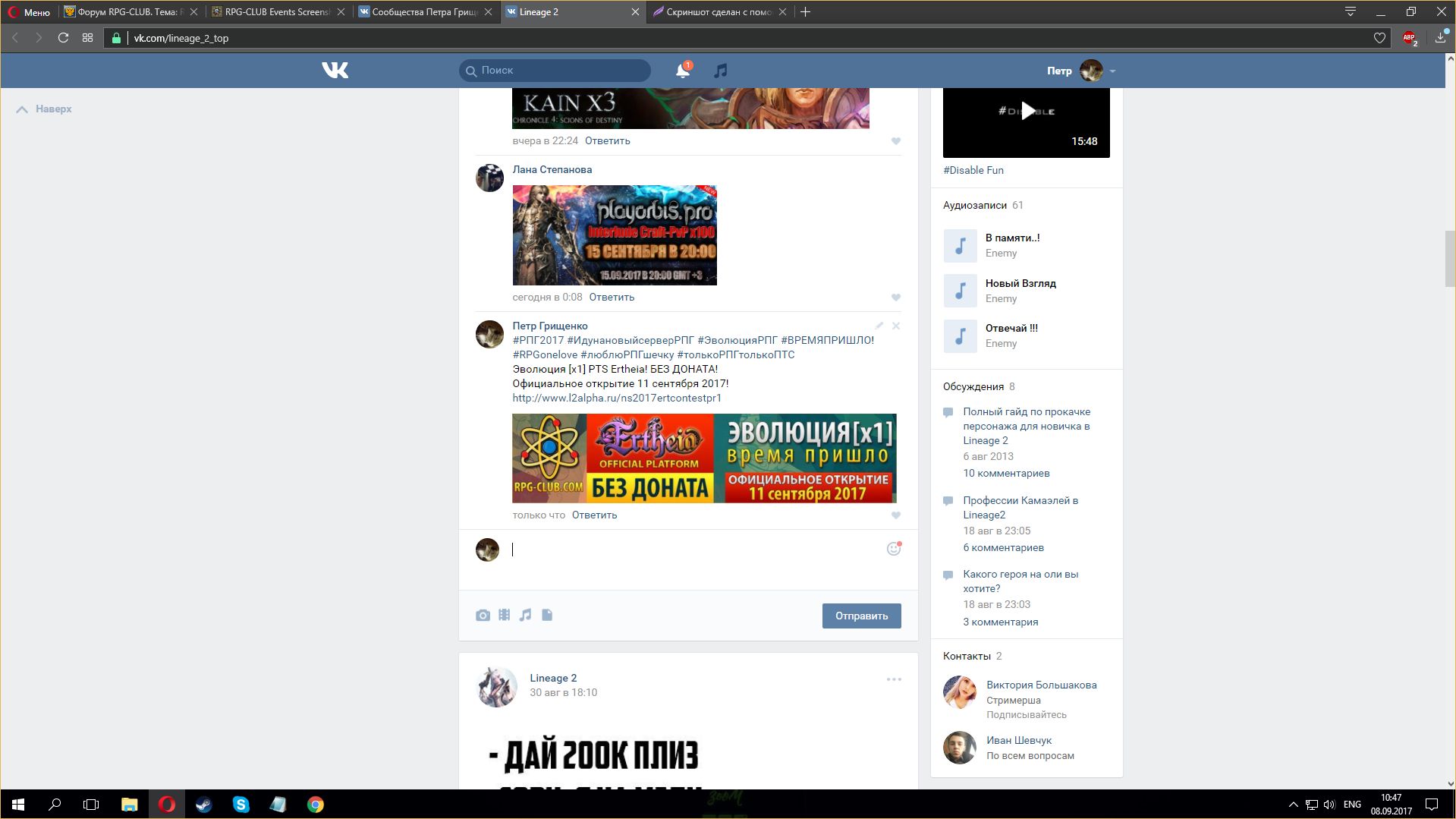
Task: Open the Аудиозаписи section header
Action: tap(975, 206)
